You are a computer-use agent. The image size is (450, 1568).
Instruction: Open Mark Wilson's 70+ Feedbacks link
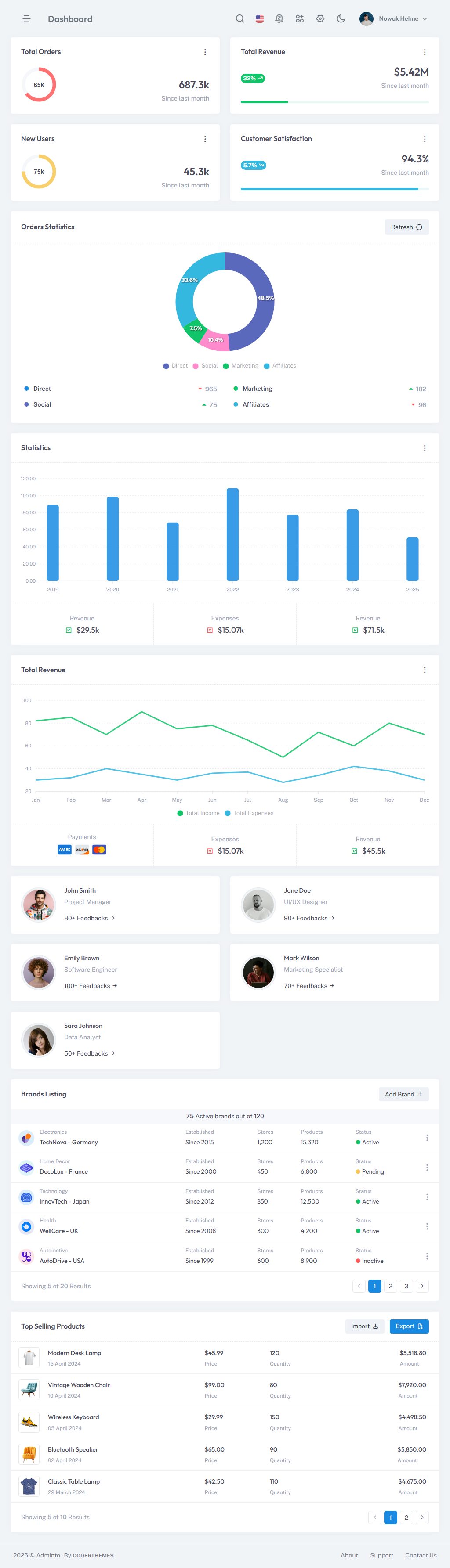coord(309,985)
